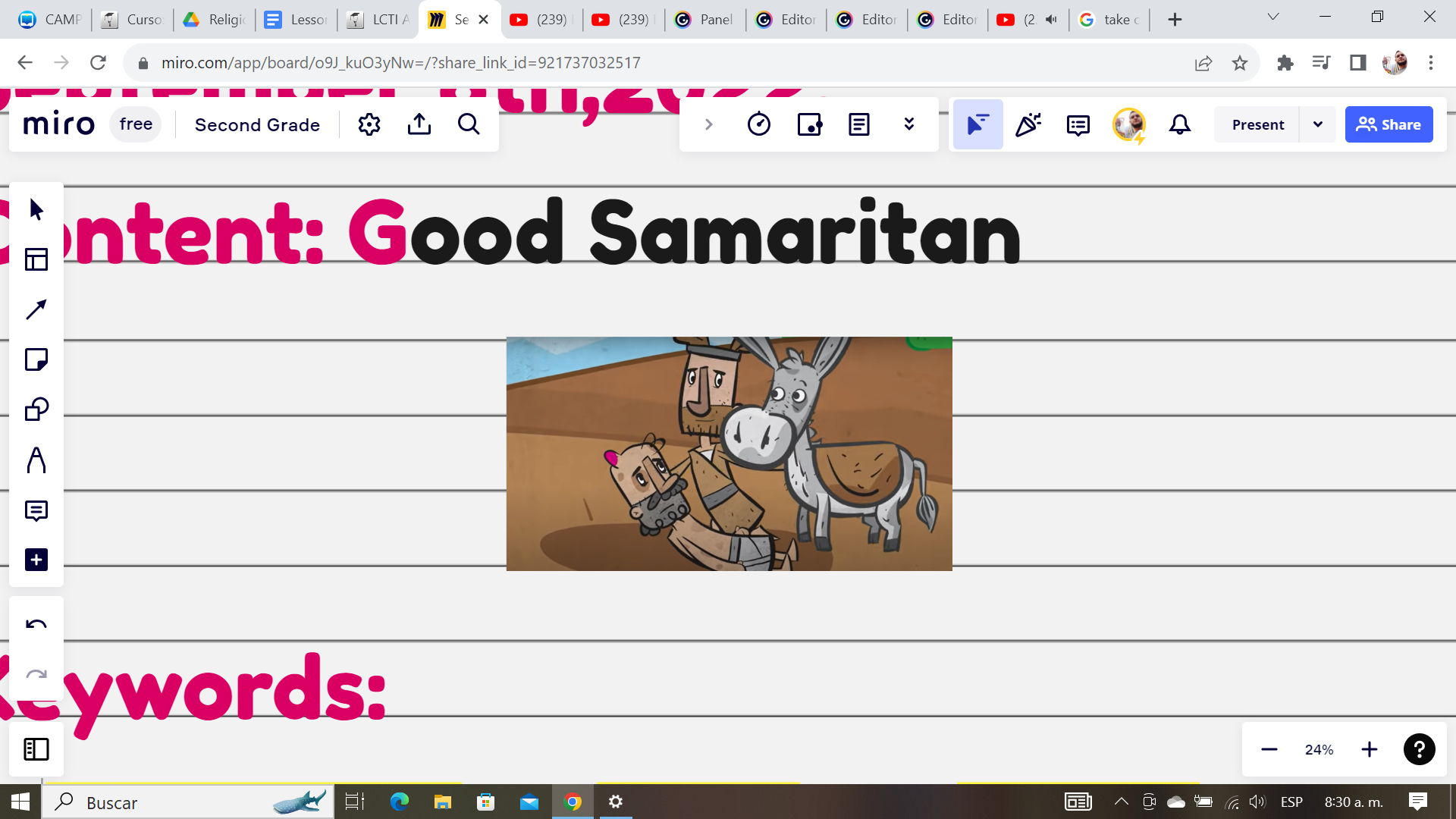
Task: Expand hidden collaboration tools with double chevron
Action: (909, 124)
